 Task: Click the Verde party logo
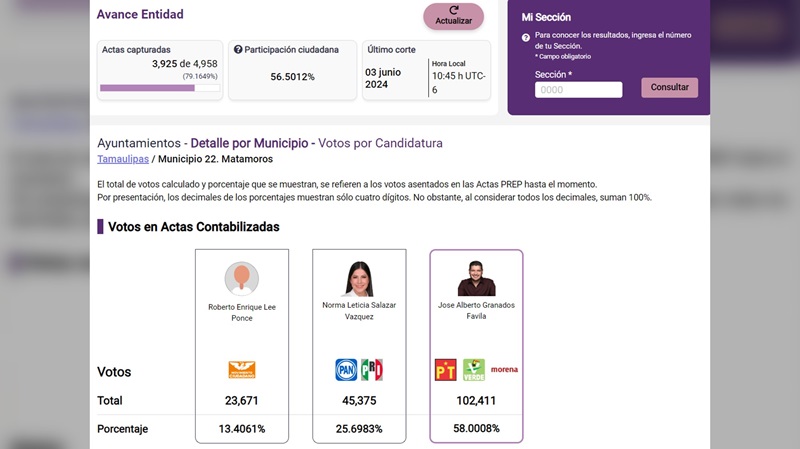click(473, 370)
